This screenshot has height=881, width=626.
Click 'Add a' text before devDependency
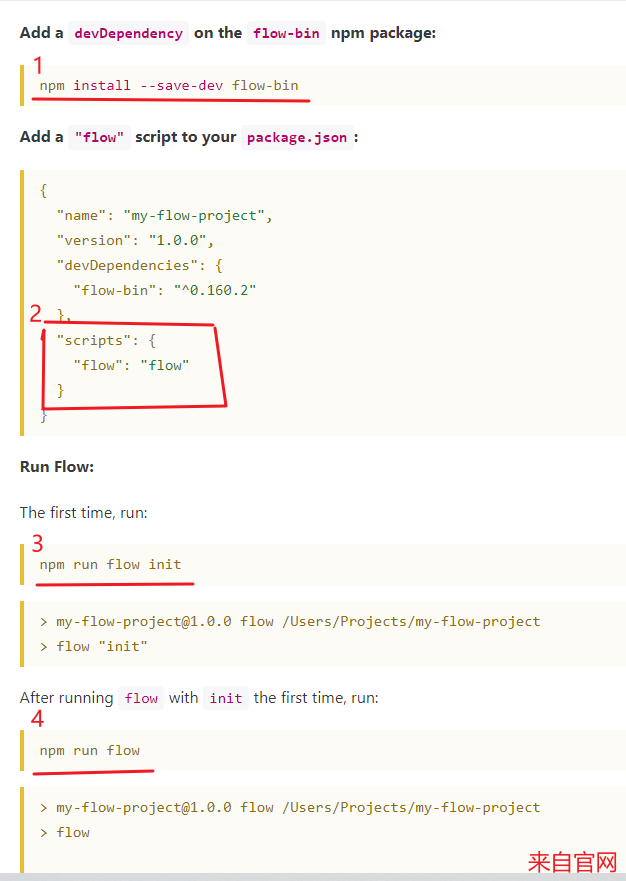[42, 33]
